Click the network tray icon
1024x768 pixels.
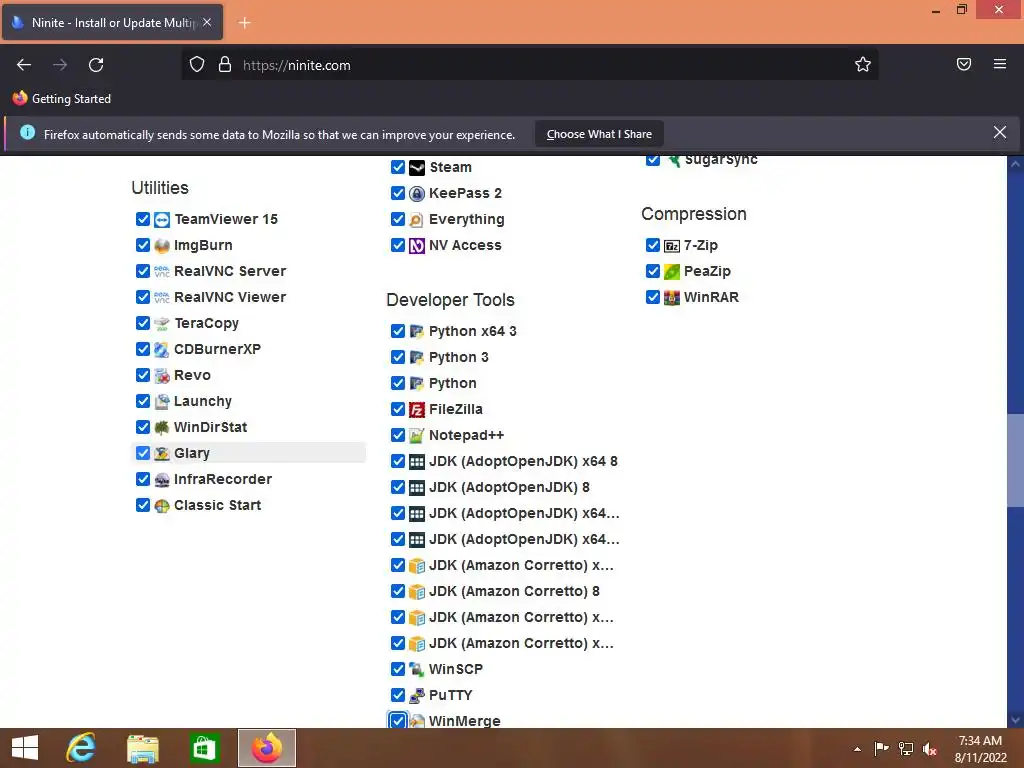[x=906, y=748]
